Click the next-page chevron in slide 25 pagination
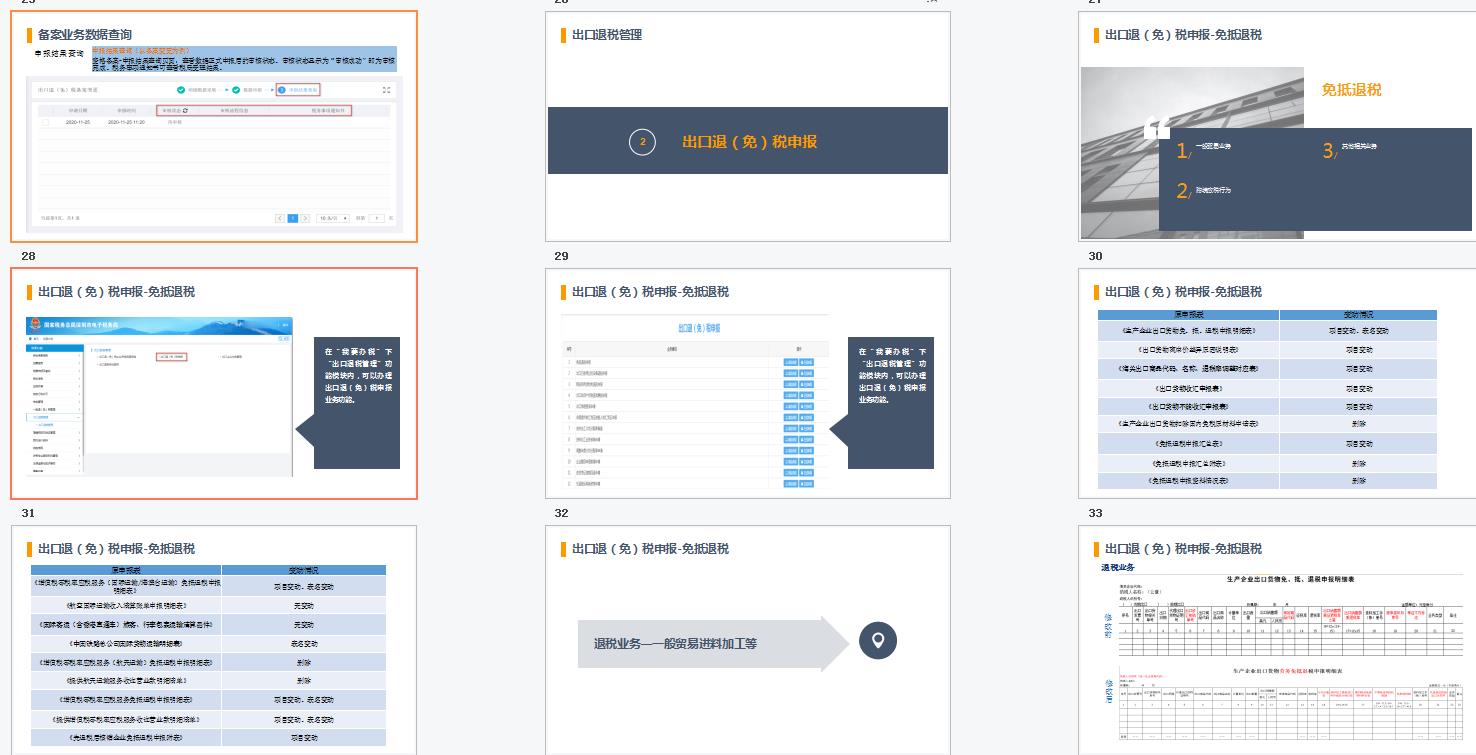The image size is (1476, 755). tap(305, 218)
